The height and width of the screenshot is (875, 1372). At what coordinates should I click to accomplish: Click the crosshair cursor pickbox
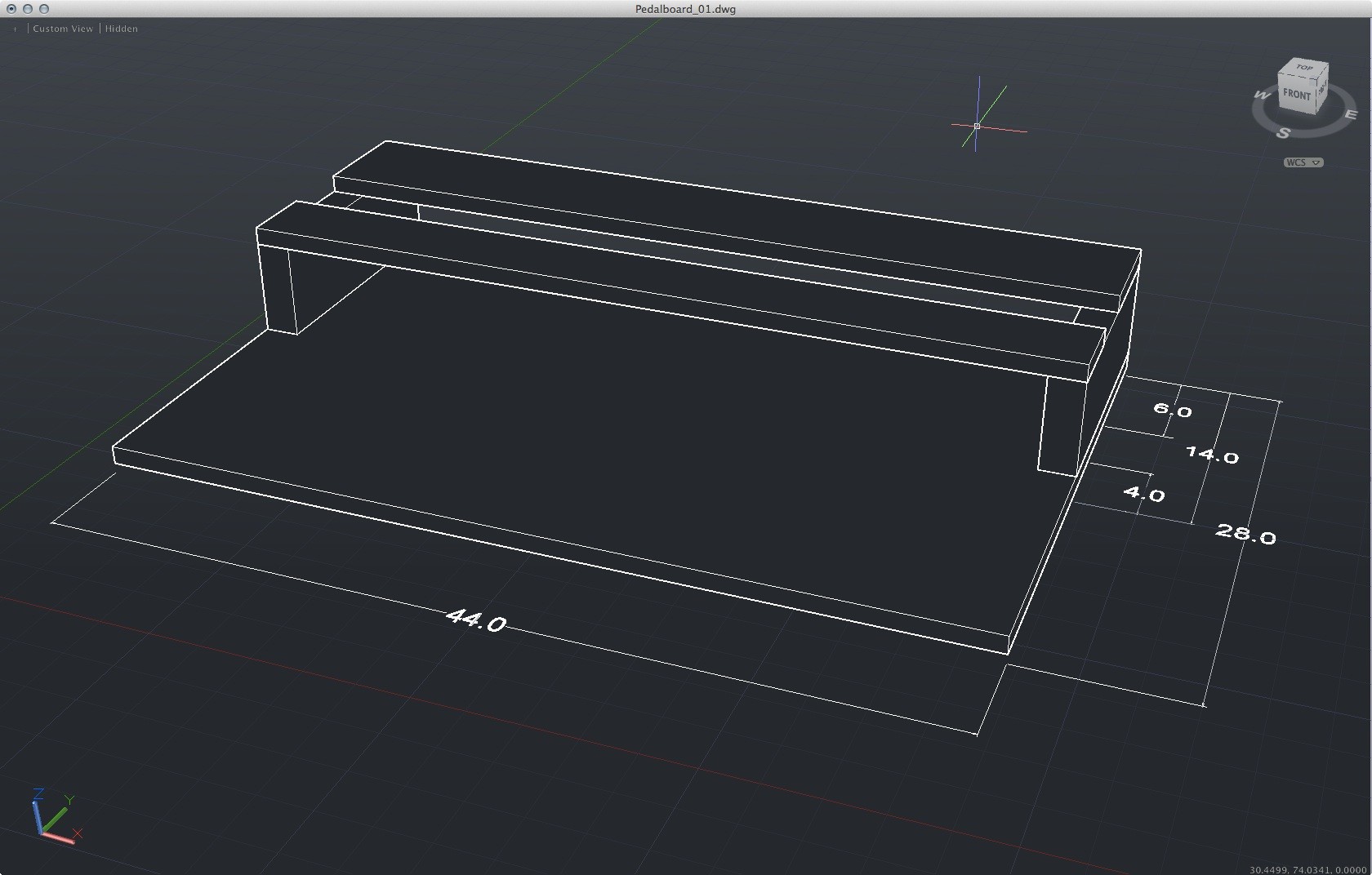coord(977,126)
